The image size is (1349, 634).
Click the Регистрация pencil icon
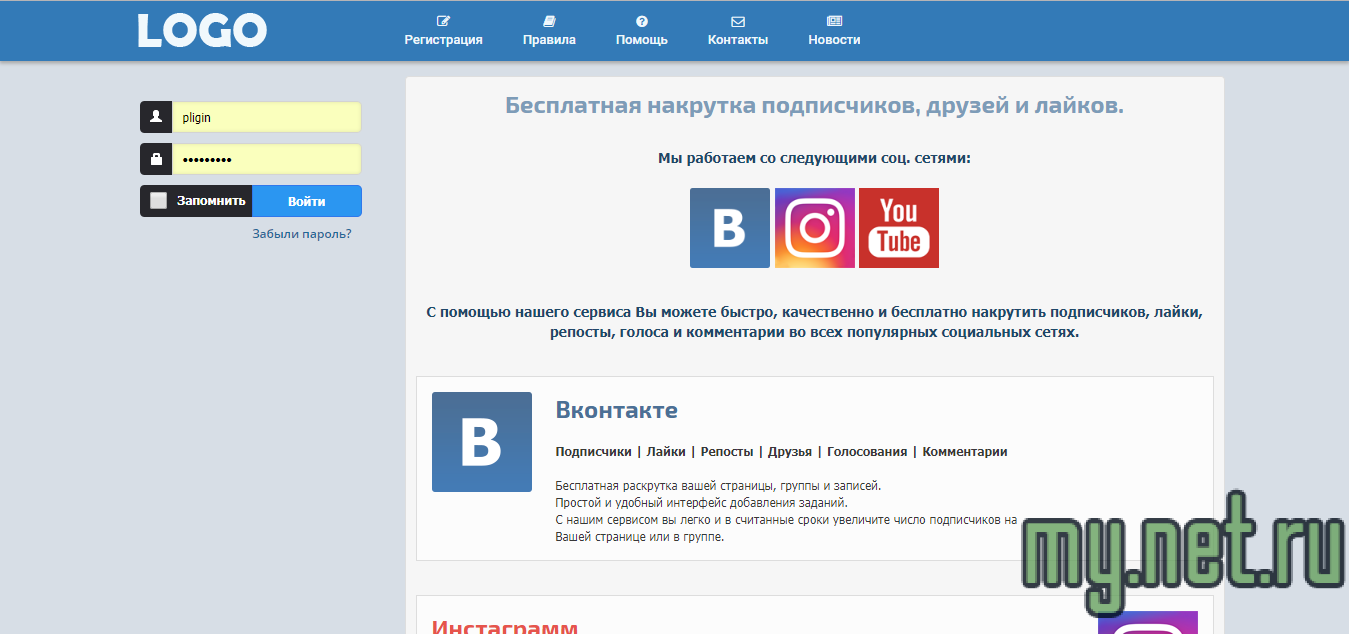point(443,21)
